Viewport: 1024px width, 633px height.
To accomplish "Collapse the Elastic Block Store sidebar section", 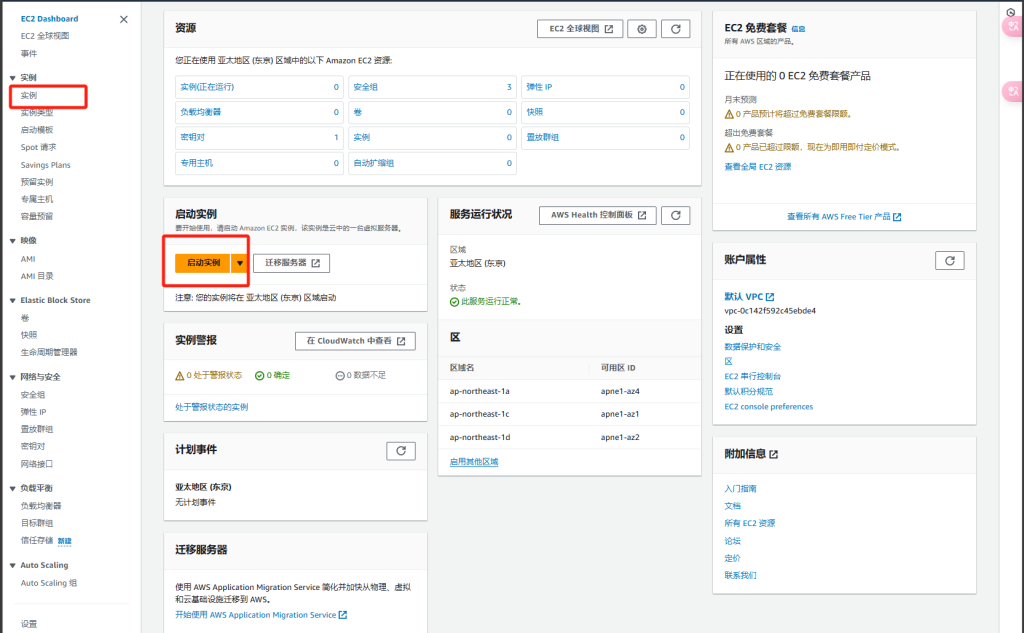I will [12, 300].
